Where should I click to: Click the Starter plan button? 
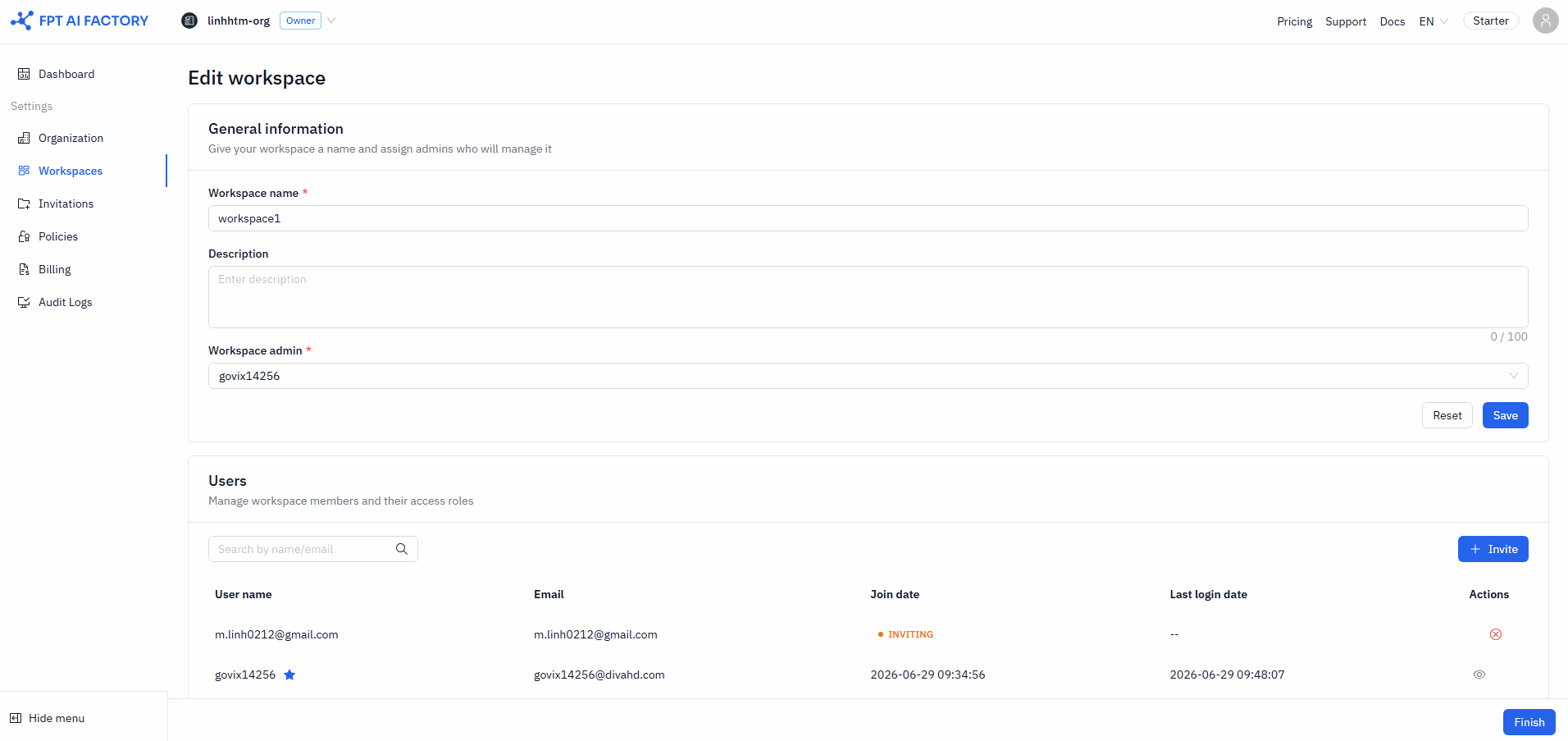pyautogui.click(x=1490, y=21)
